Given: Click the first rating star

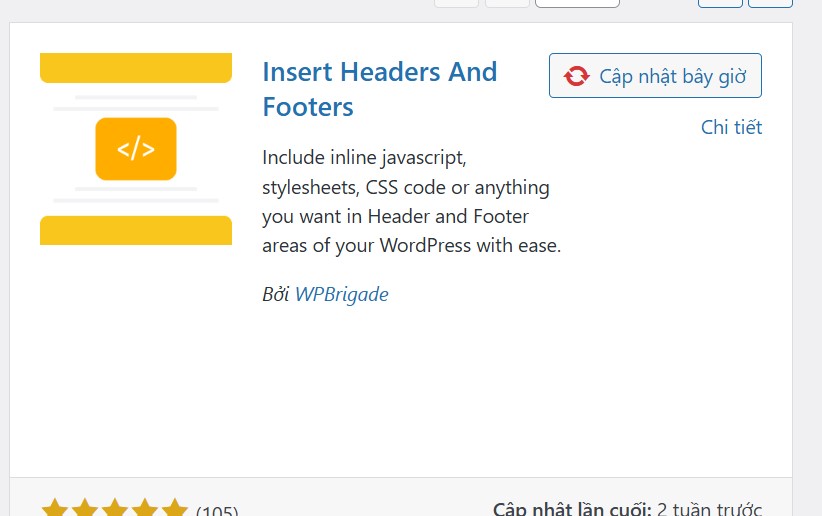Looking at the screenshot, I should (55, 509).
